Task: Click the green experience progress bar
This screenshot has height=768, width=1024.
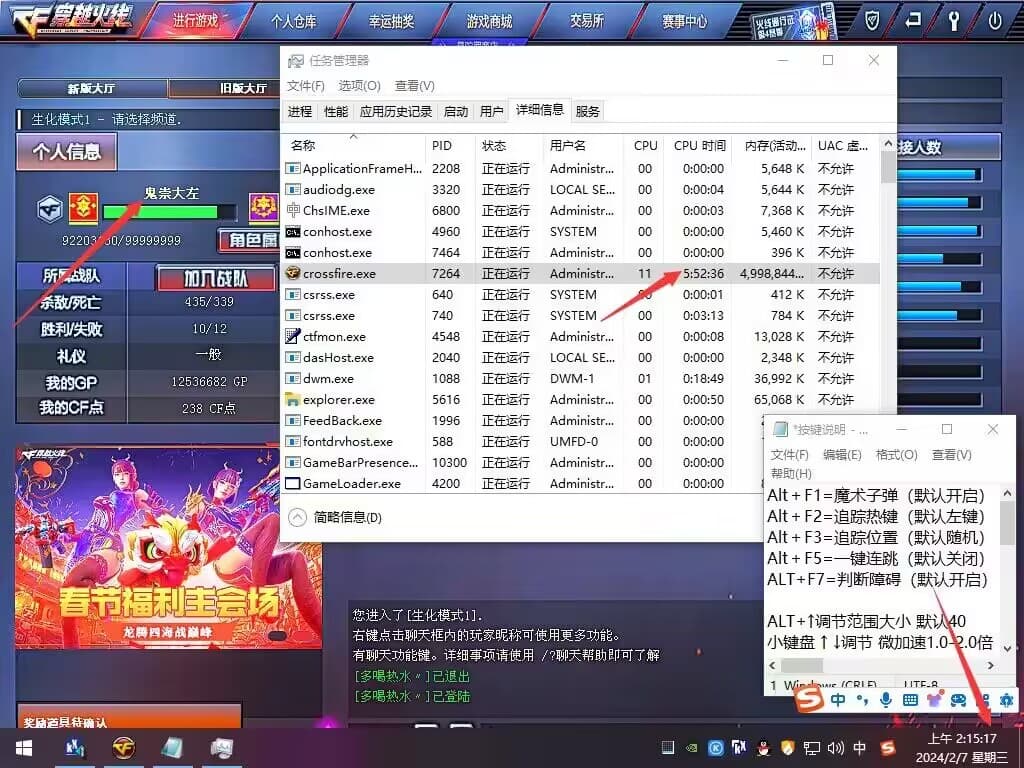Action: pos(169,212)
